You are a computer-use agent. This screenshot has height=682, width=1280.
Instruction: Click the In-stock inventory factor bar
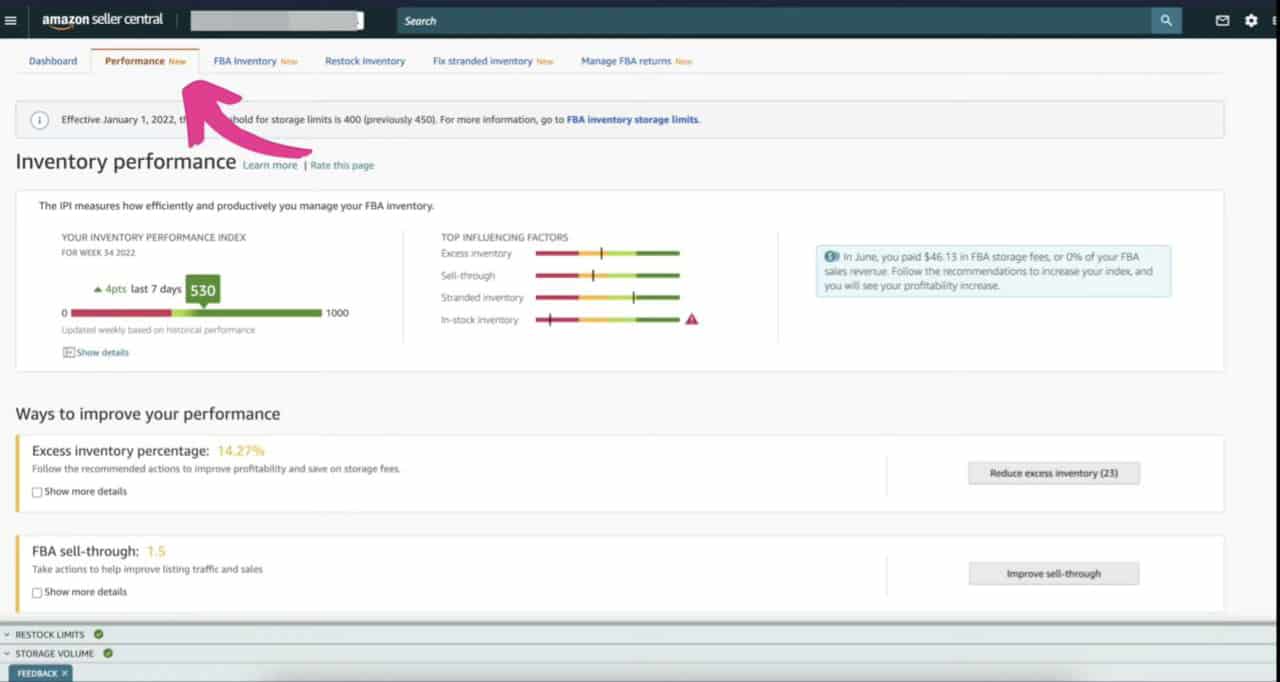(607, 320)
